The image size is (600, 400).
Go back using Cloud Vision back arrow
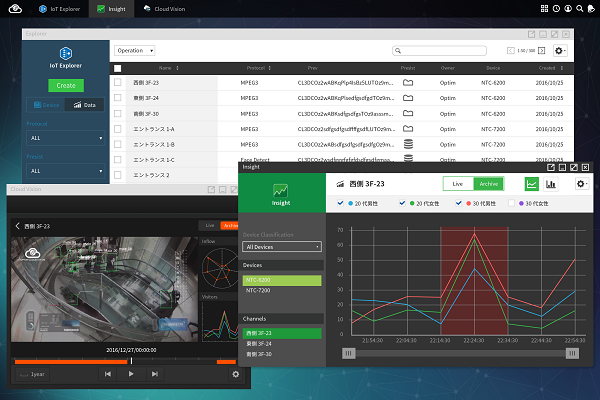[x=18, y=226]
